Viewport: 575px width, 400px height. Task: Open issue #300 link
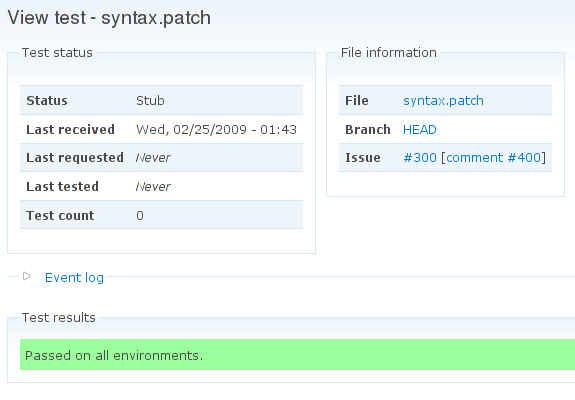(420, 158)
